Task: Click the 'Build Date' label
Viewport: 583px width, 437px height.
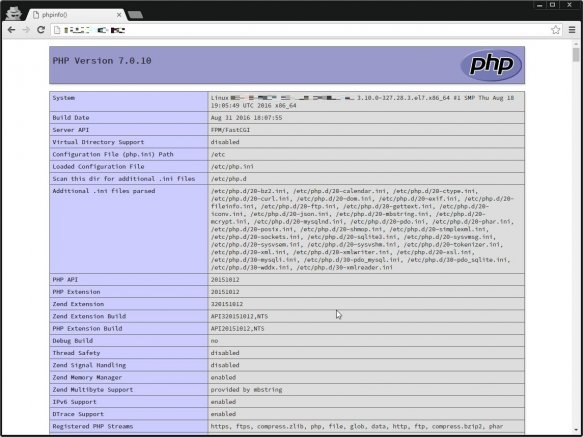Action: pyautogui.click(x=71, y=118)
